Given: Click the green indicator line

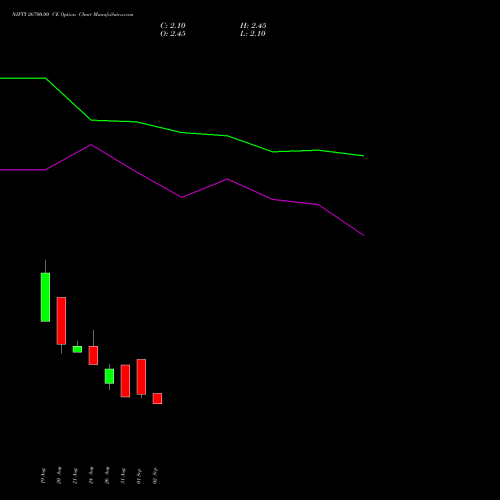Looking at the screenshot, I should [182, 132].
